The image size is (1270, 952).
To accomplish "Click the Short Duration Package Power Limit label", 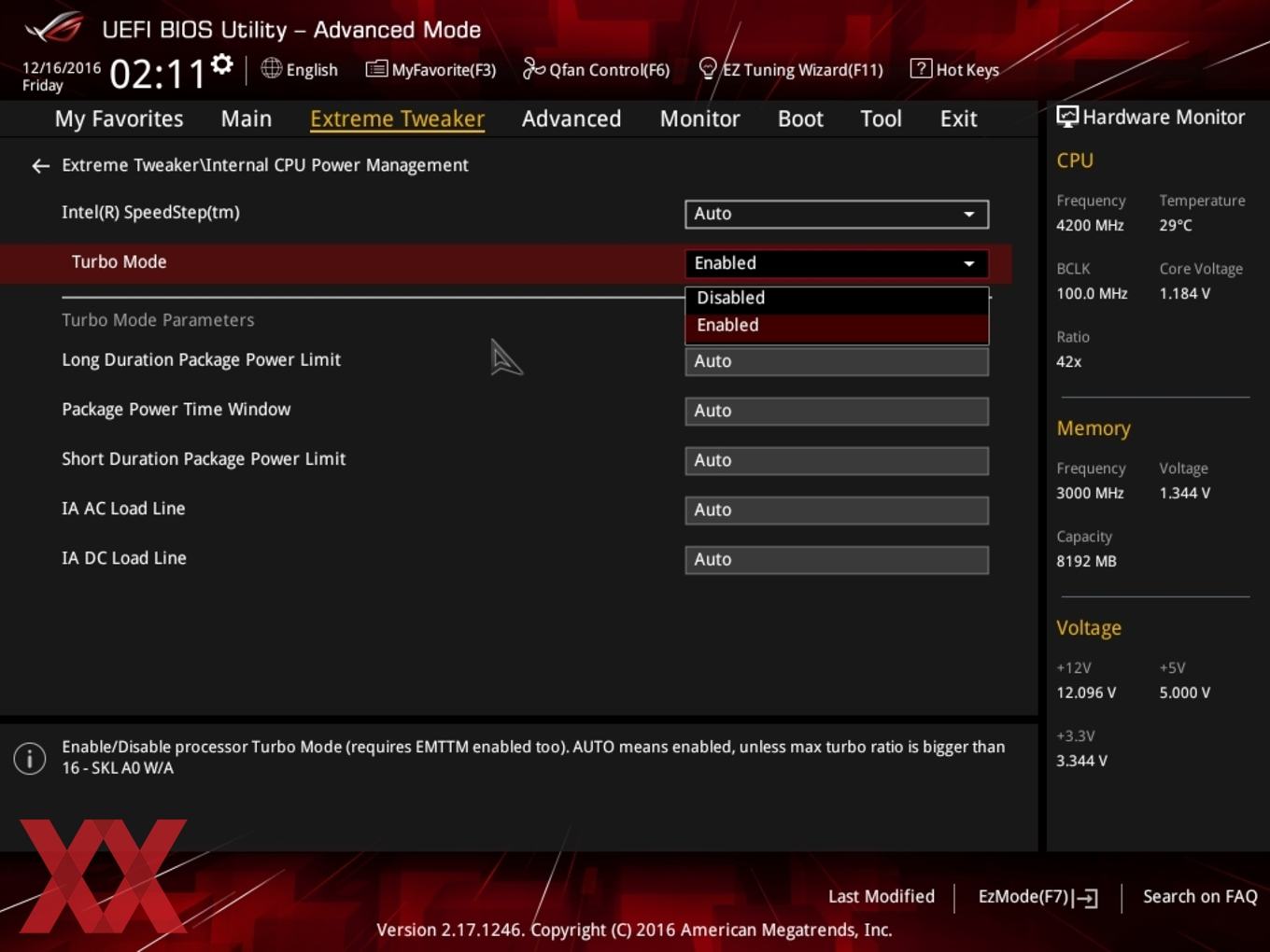I will click(x=204, y=459).
